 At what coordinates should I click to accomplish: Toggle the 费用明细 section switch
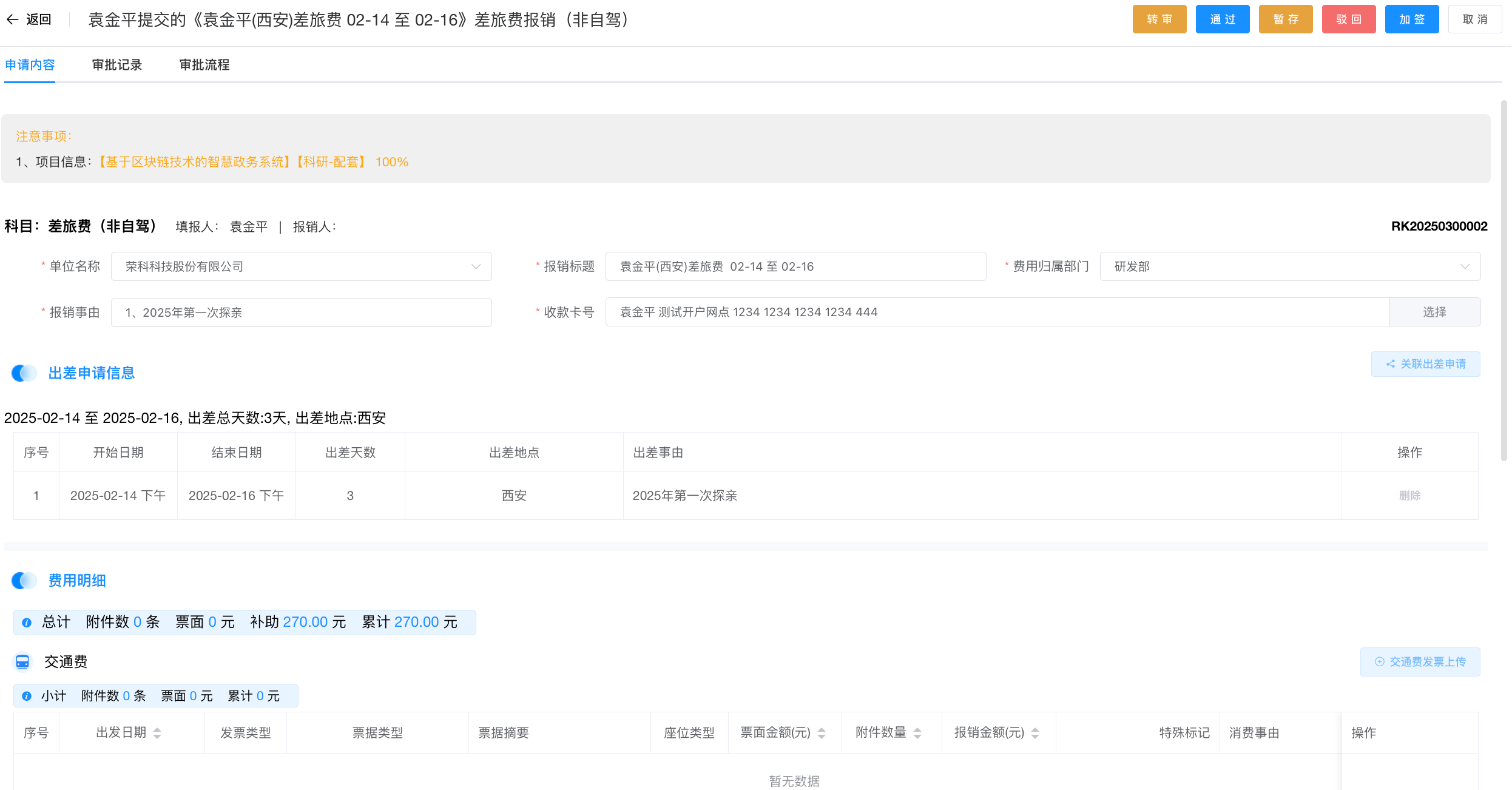point(24,581)
